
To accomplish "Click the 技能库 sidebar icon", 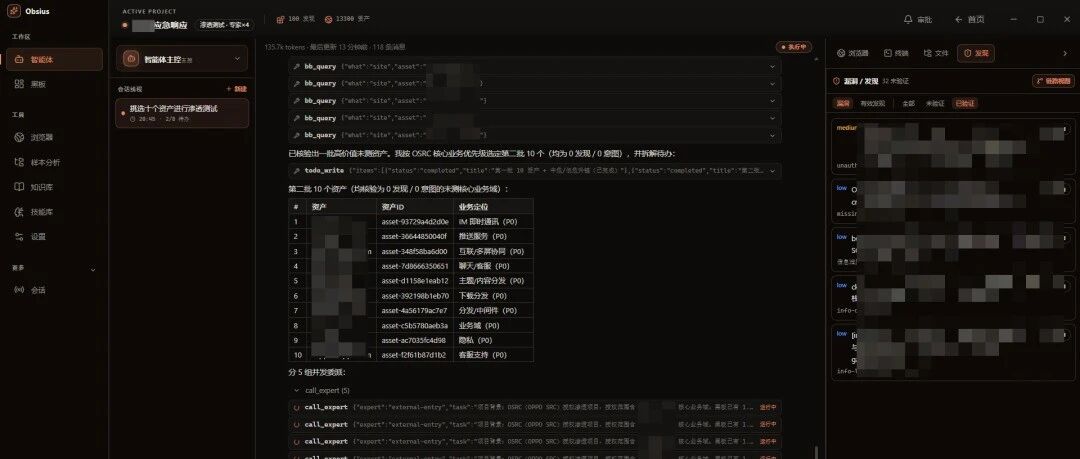I will [x=19, y=212].
